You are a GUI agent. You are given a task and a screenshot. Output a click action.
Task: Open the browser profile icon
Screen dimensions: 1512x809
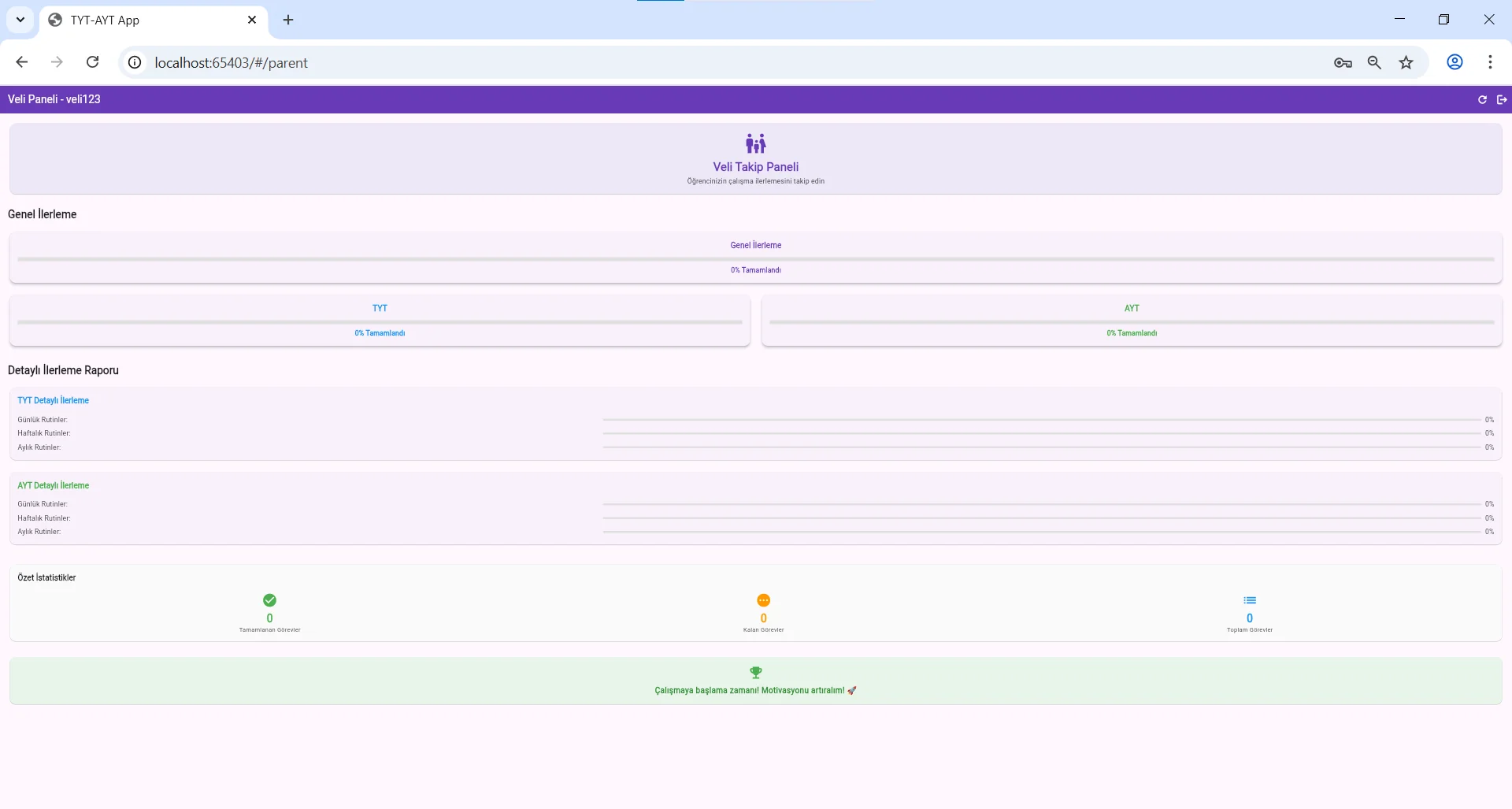(1455, 62)
